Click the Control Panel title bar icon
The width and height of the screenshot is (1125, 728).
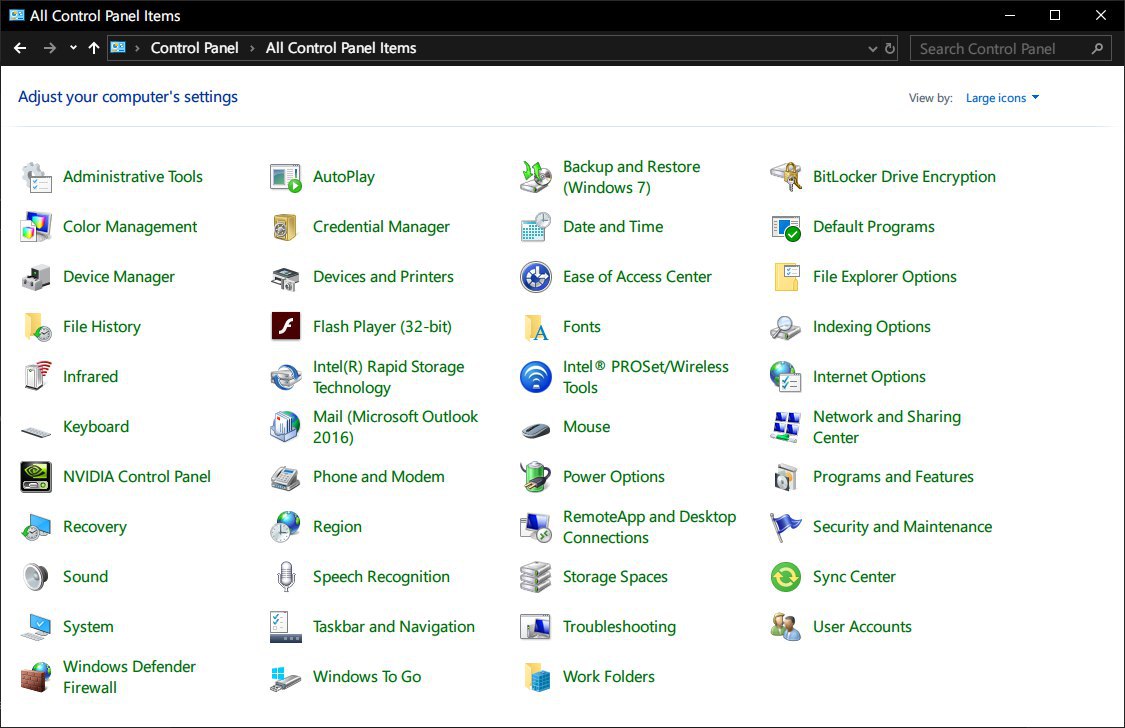click(17, 15)
